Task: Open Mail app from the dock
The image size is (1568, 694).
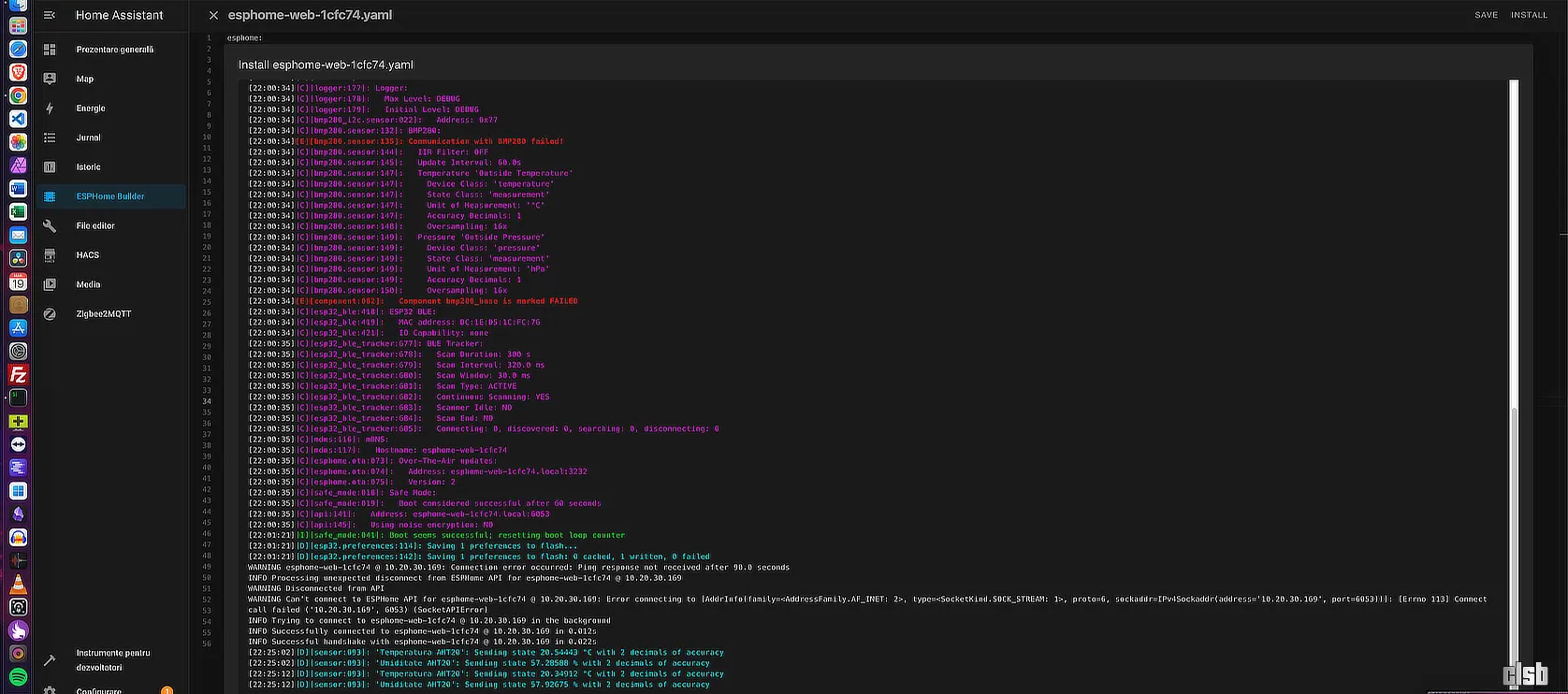Action: click(x=18, y=235)
